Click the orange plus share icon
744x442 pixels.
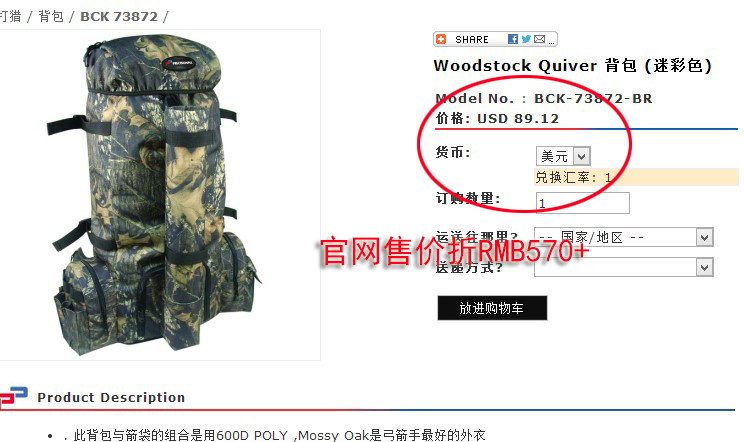tap(441, 39)
